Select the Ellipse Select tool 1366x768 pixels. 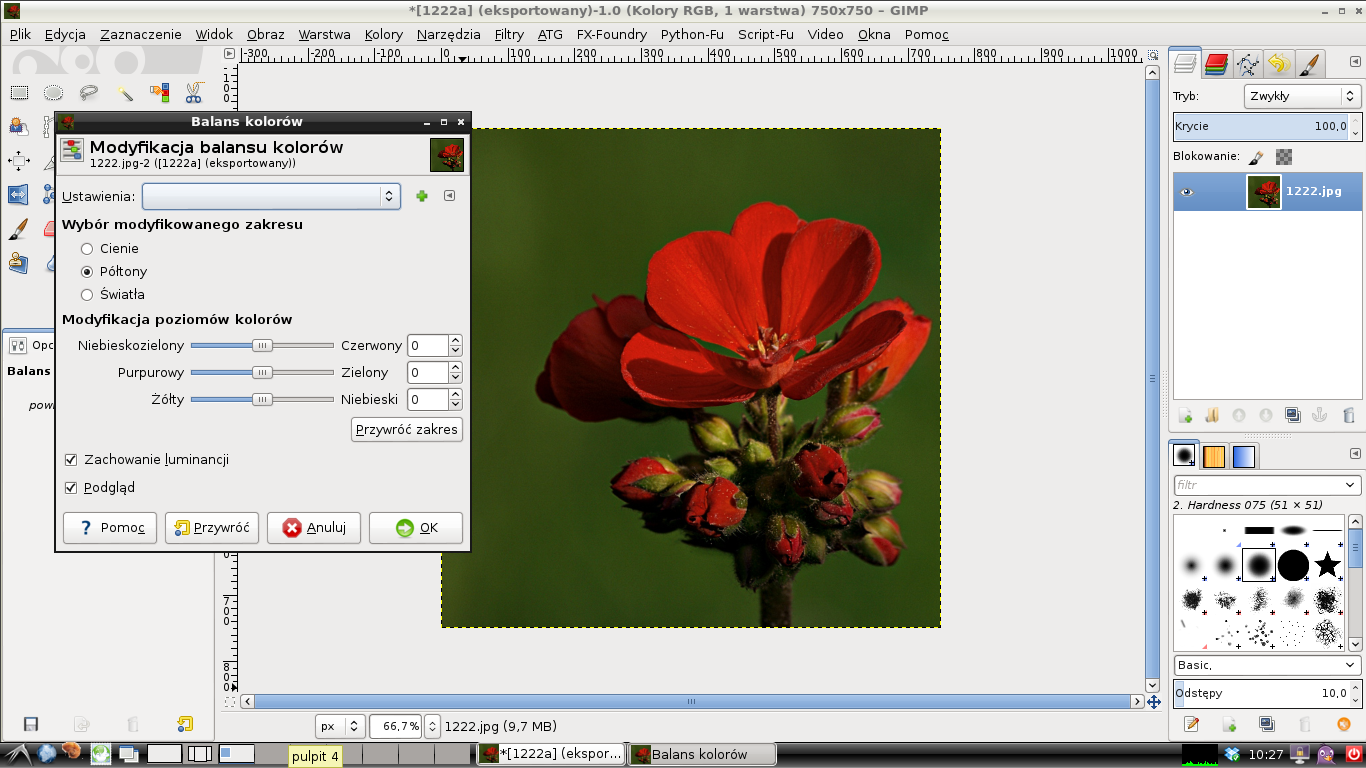click(x=53, y=93)
